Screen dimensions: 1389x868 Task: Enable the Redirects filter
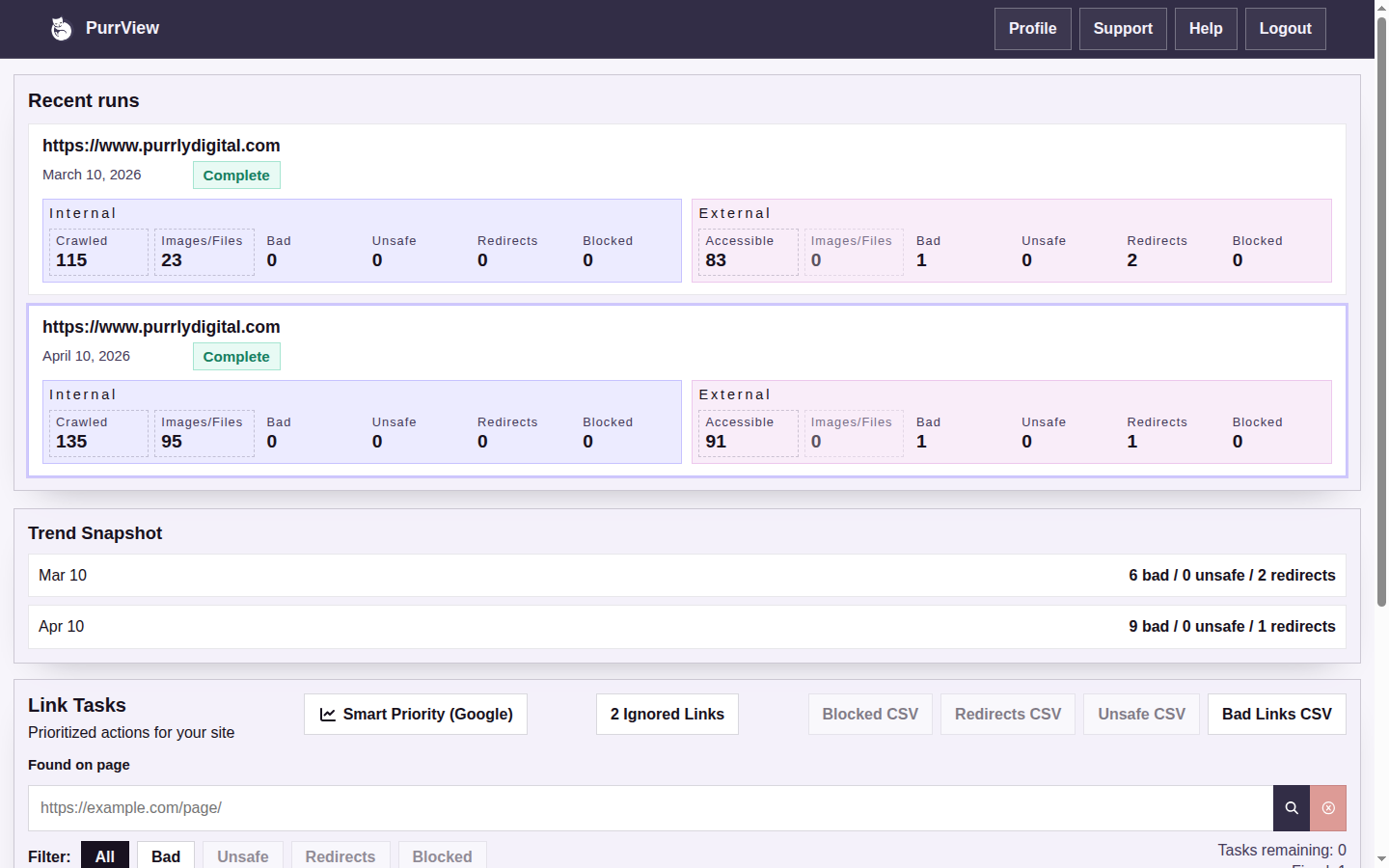tap(340, 856)
